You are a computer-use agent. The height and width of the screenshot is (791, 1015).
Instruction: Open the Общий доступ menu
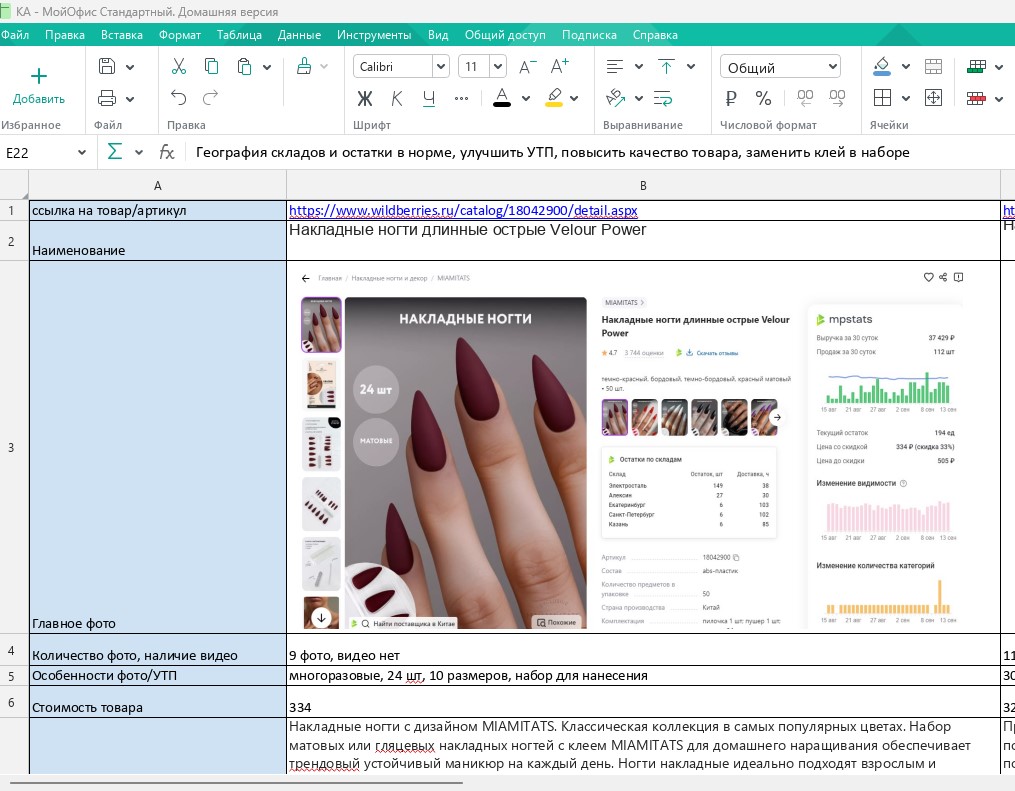tap(505, 35)
